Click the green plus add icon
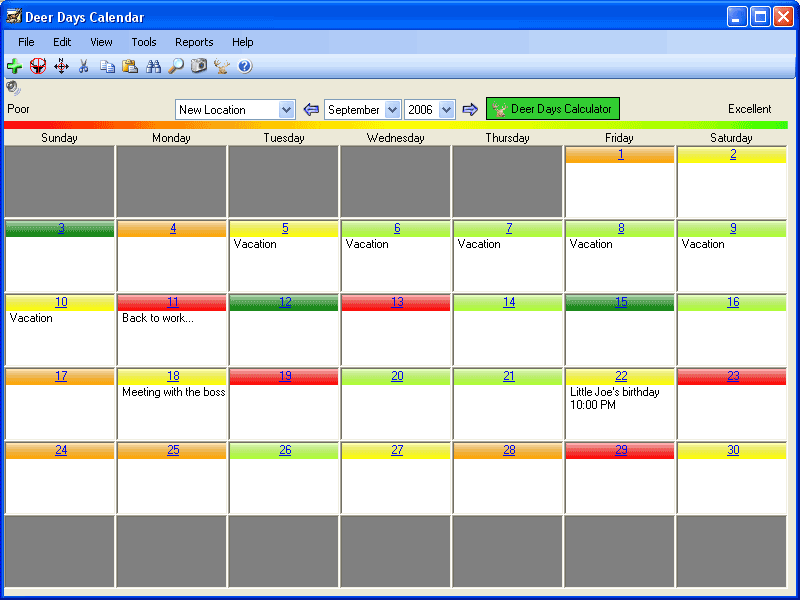Screen dimensions: 800x600 [14, 66]
